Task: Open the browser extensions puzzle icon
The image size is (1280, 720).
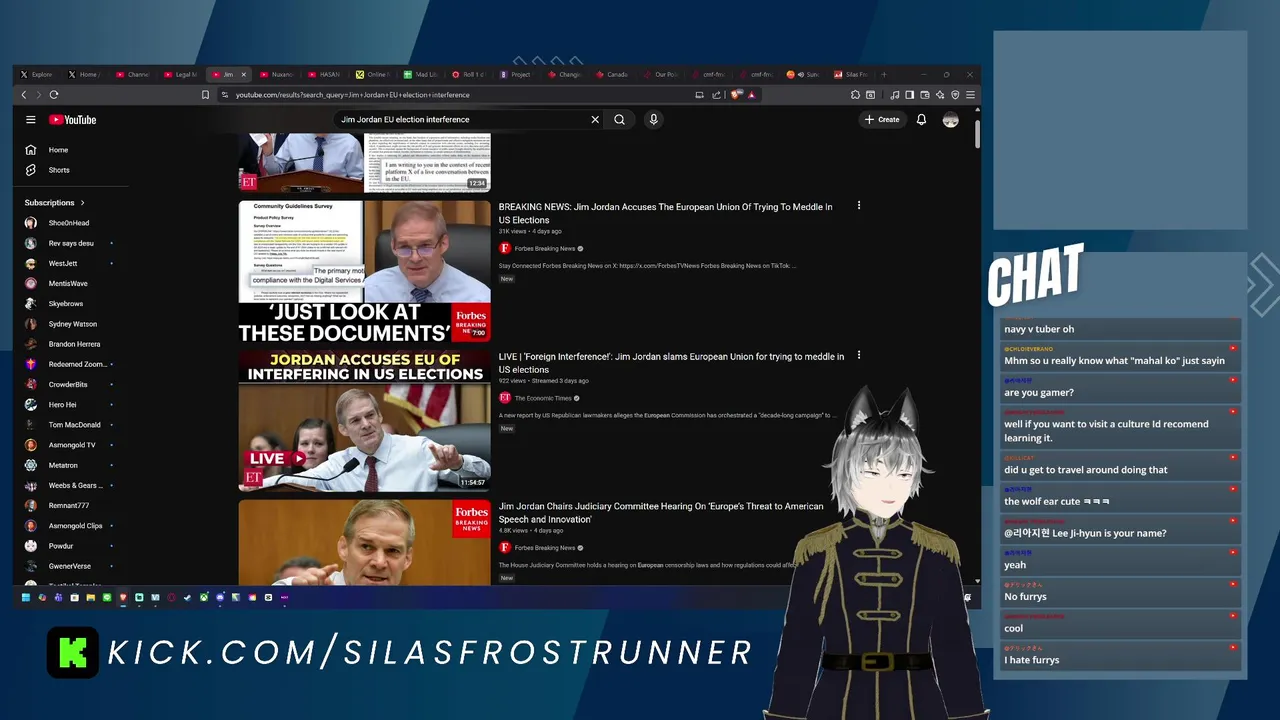Action: click(855, 95)
